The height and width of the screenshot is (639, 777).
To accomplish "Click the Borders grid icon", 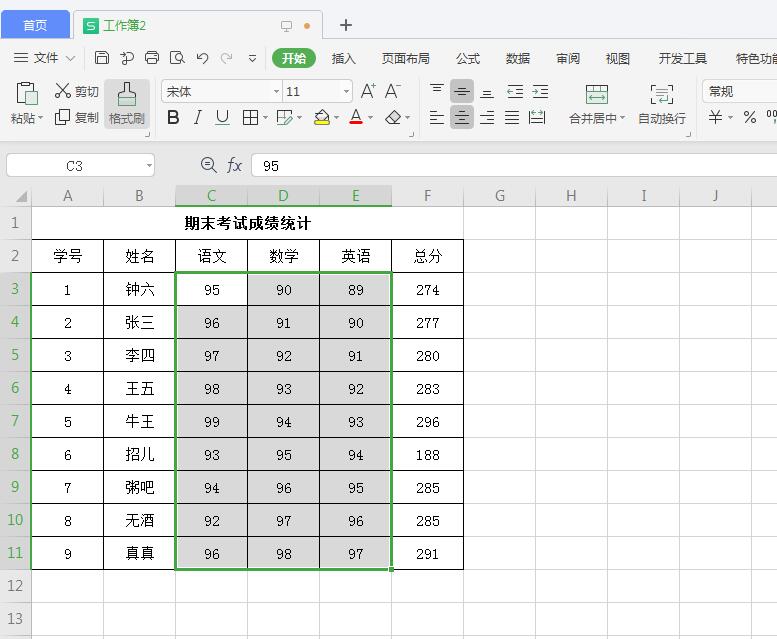I will click(x=250, y=117).
